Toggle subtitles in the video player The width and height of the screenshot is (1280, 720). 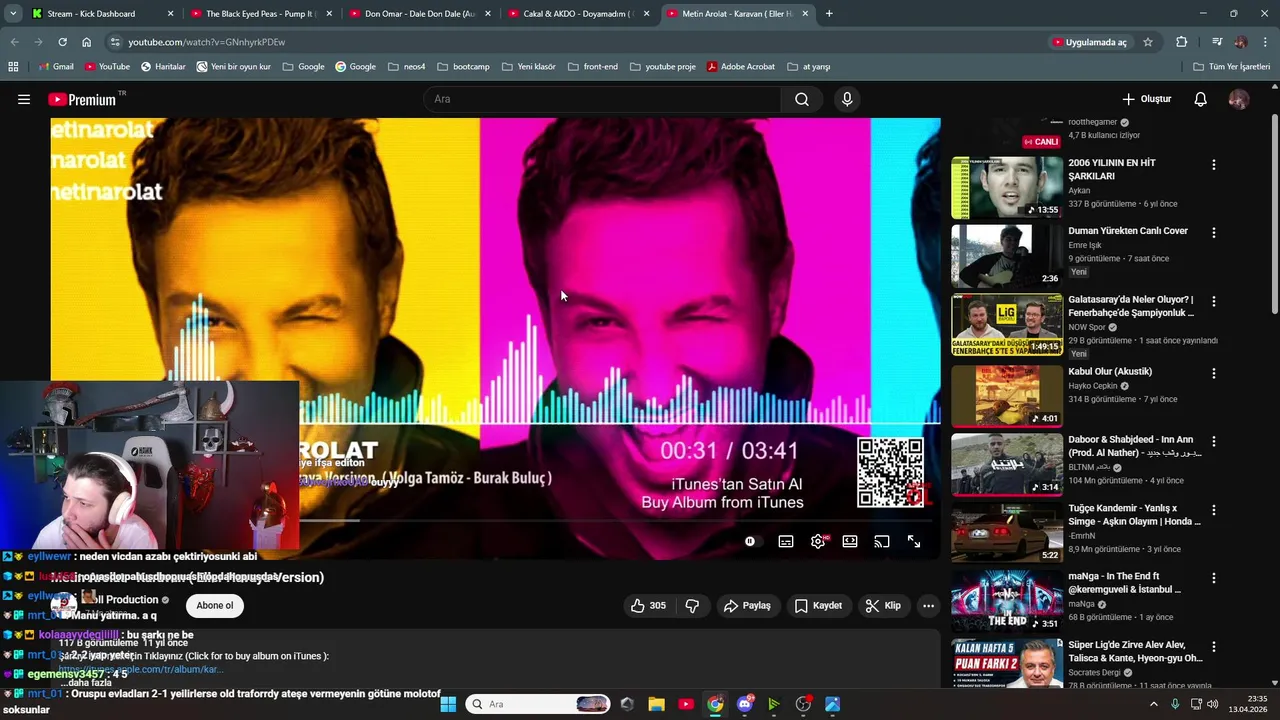click(x=786, y=541)
